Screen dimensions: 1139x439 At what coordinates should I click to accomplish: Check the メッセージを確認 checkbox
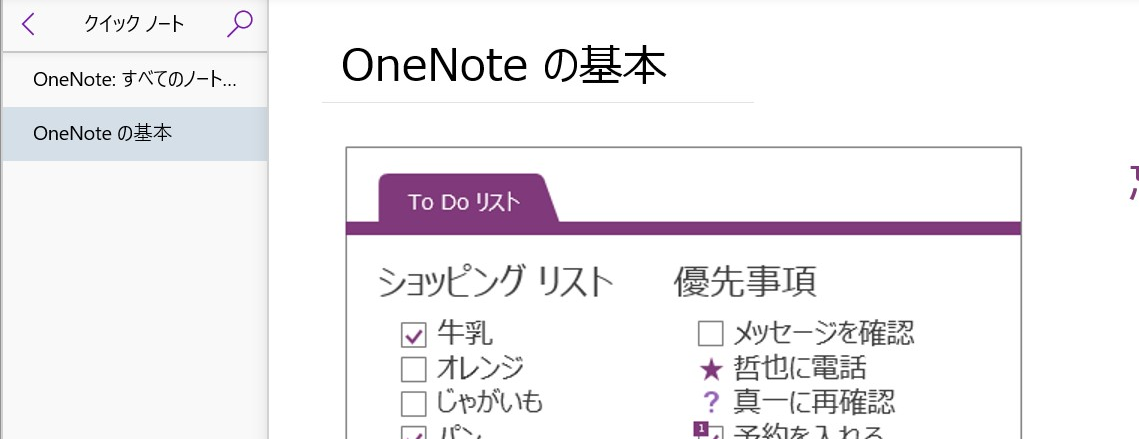(710, 334)
